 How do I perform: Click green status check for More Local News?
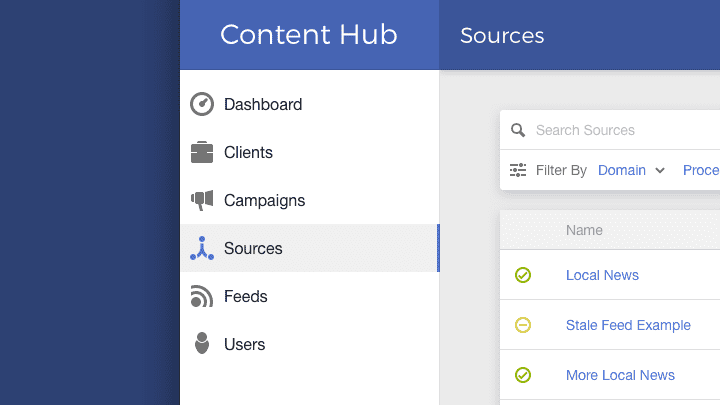point(523,375)
